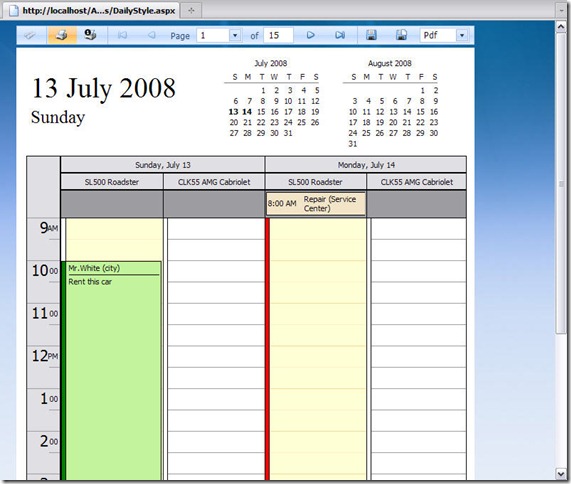The height and width of the screenshot is (484, 571).
Task: Click scrollbar up arrow
Action: (x=561, y=27)
